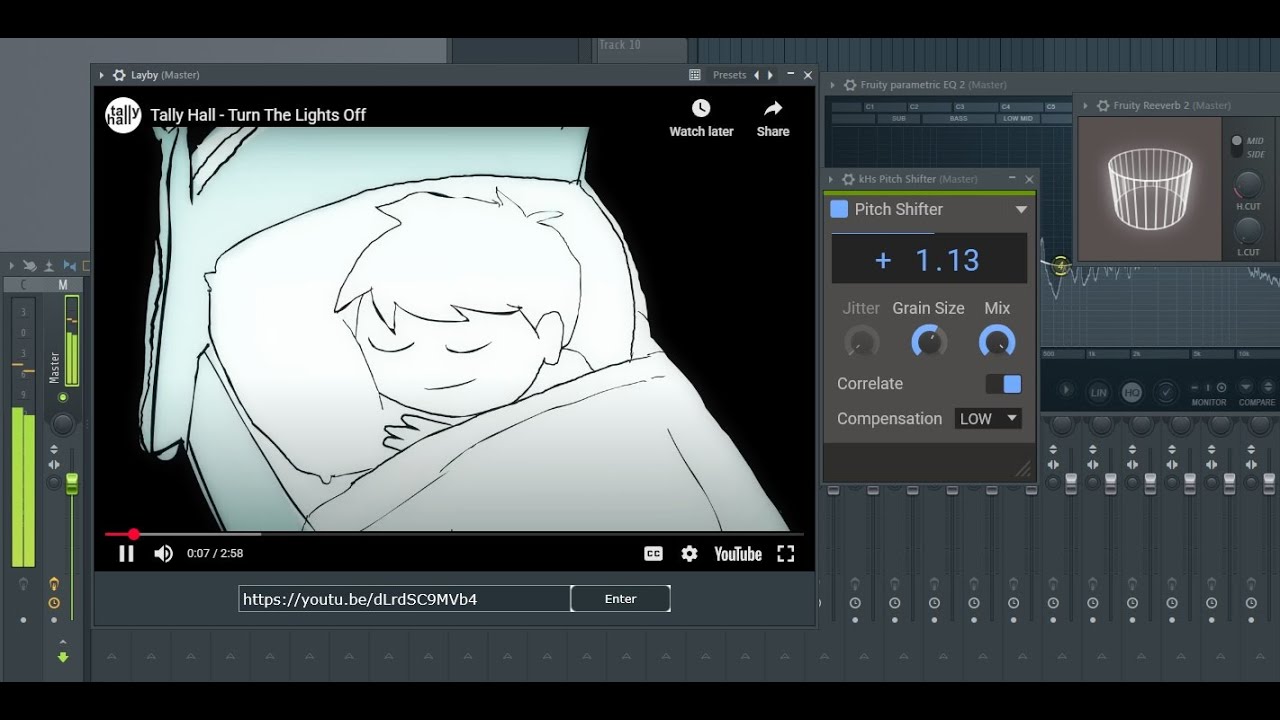Open the COMPARE down-arrow button in EQ
1280x720 pixels.
click(x=1246, y=387)
